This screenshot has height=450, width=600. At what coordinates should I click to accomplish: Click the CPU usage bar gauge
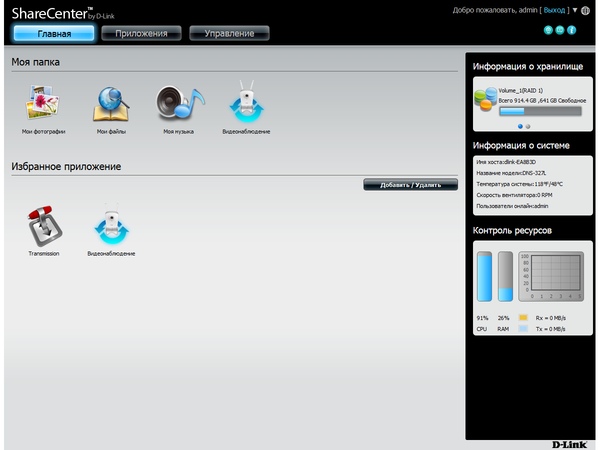pyautogui.click(x=484, y=276)
